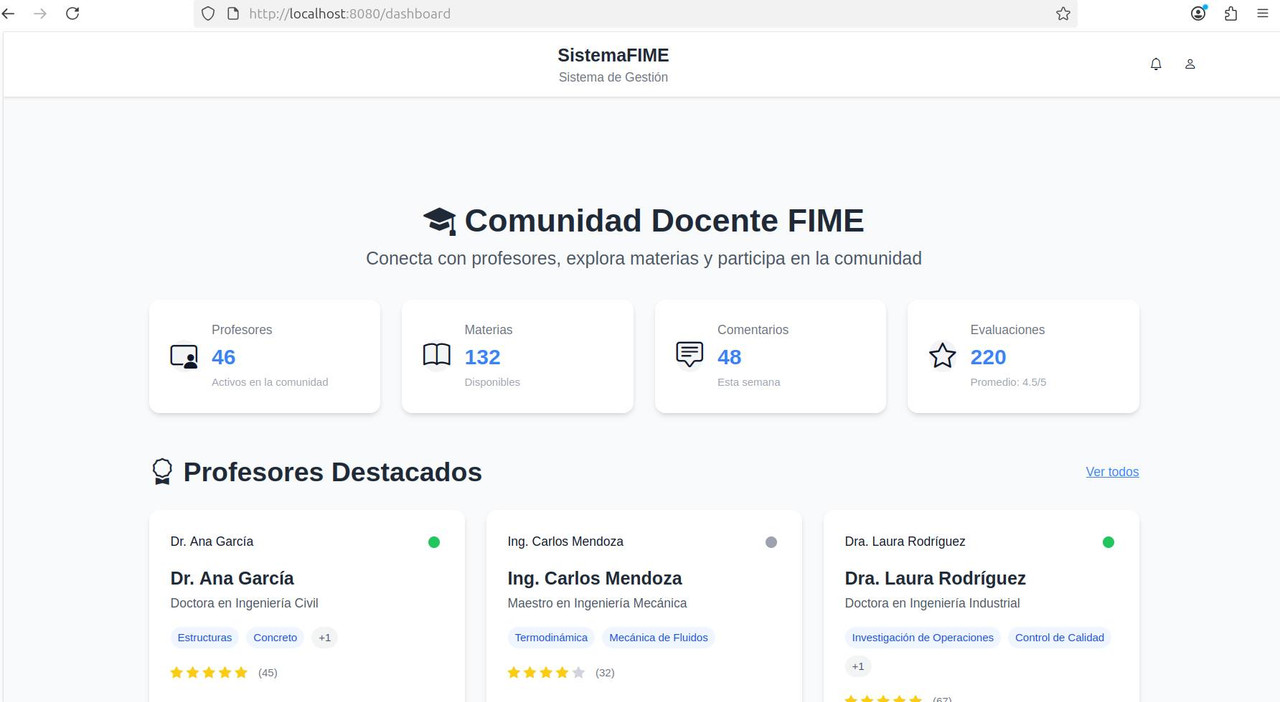
Task: Click the Sistema de Gestión subtitle
Action: (x=613, y=77)
